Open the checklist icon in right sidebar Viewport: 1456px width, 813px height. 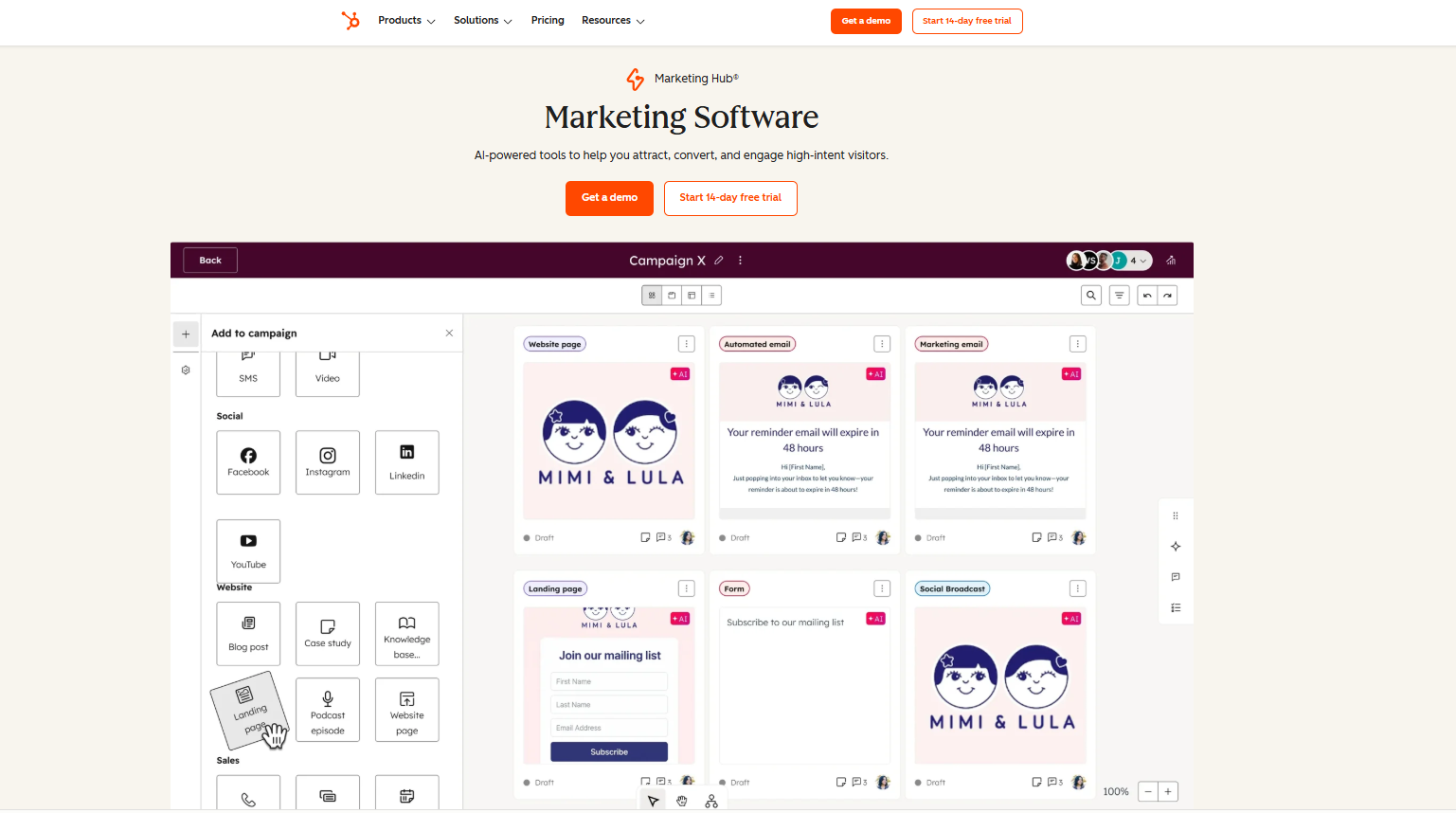1176,607
